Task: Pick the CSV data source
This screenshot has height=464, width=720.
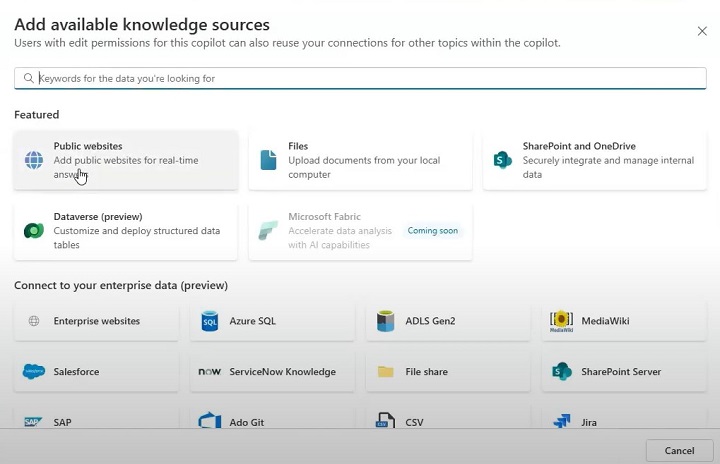Action: coord(448,422)
